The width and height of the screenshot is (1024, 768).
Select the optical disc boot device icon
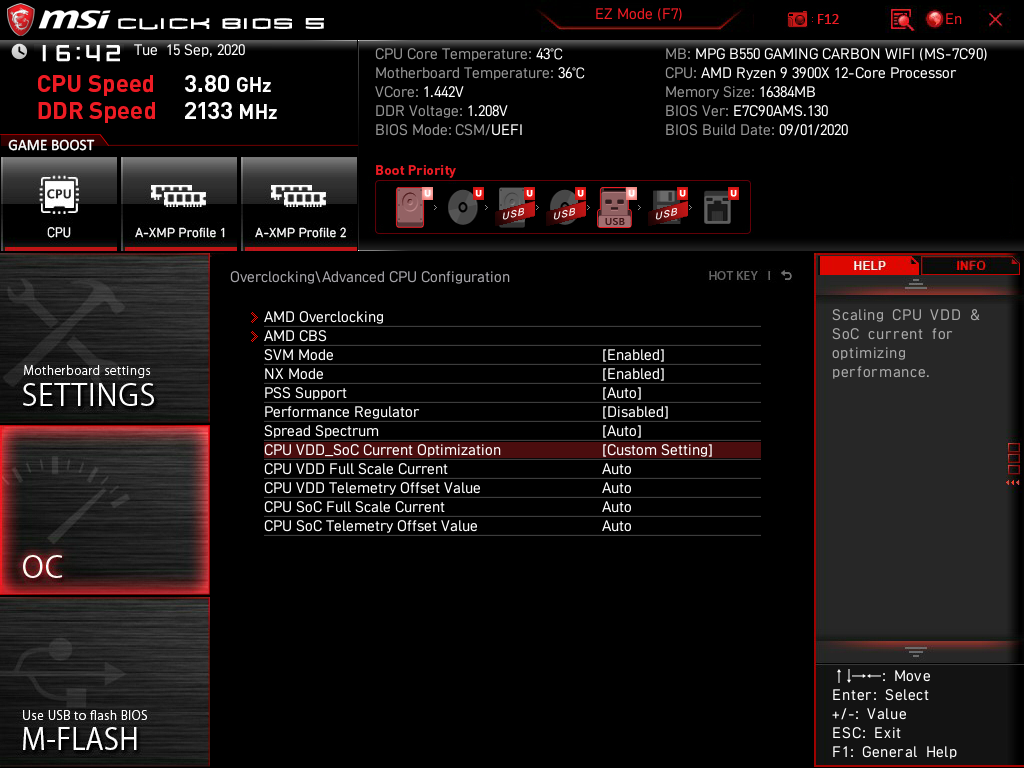464,207
